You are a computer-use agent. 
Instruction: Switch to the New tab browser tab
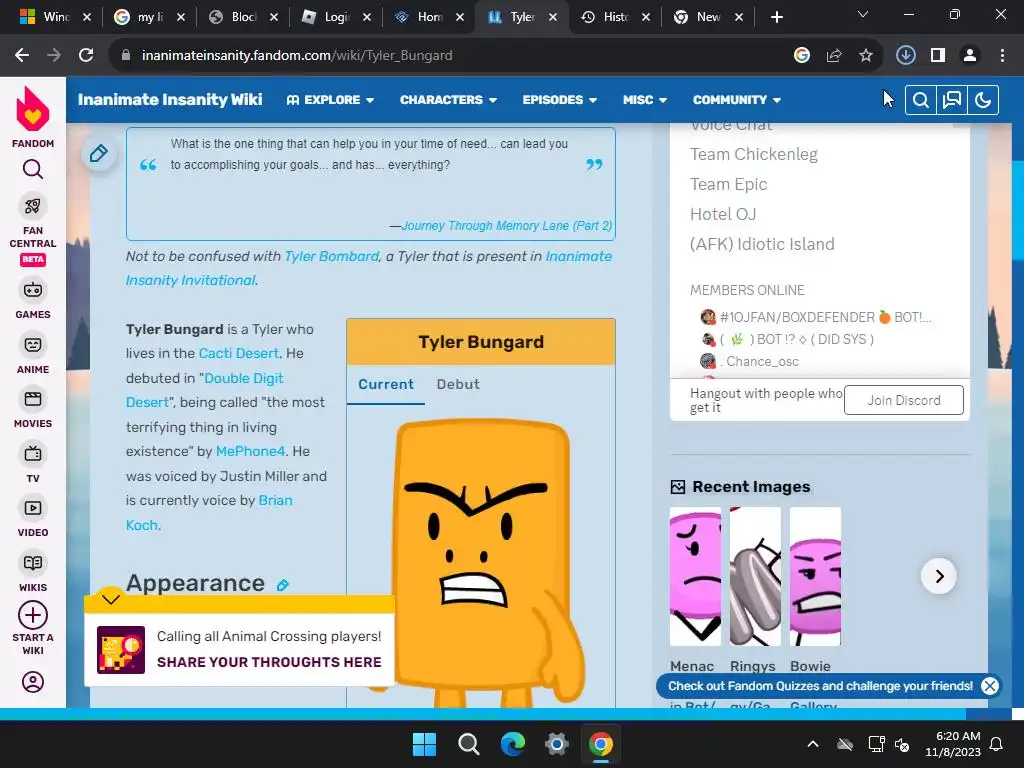708,17
